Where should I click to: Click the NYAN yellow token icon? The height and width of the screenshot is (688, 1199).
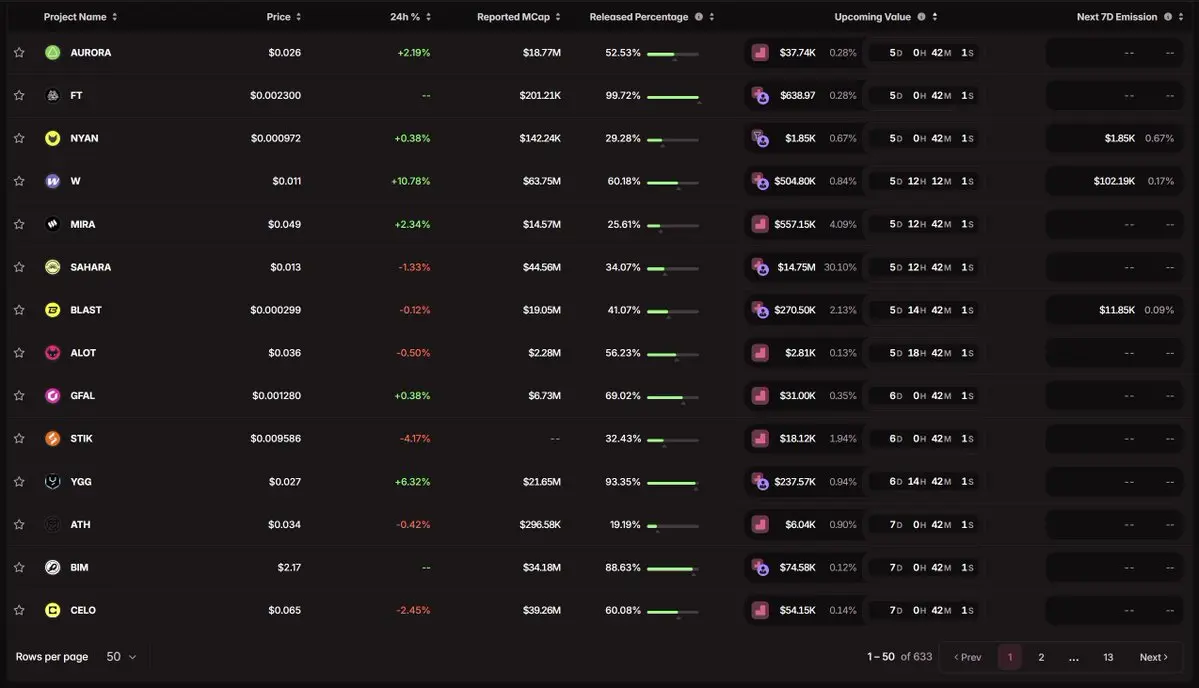click(x=53, y=138)
